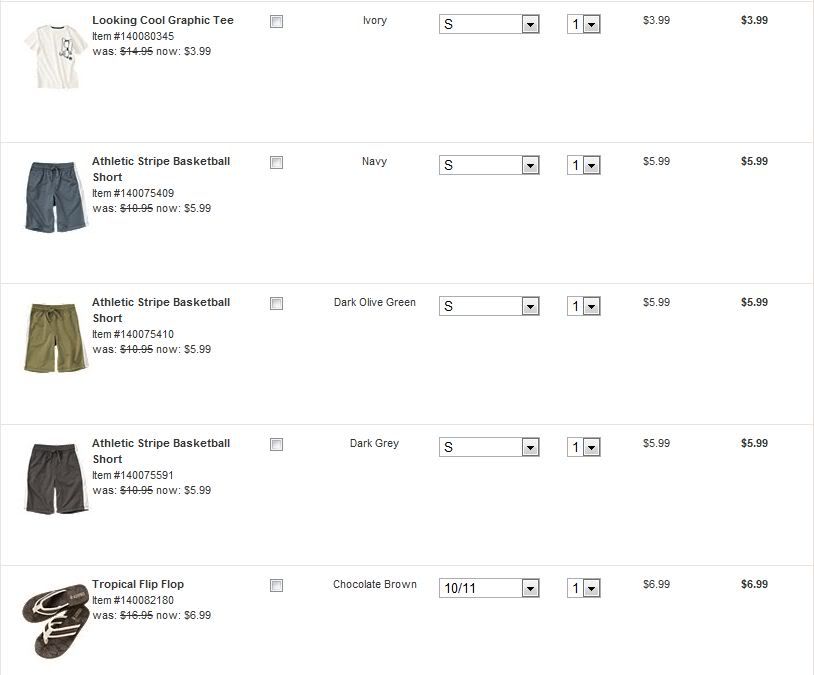Check the box for the Ivory graphic tee
The image size is (814, 675).
point(277,22)
